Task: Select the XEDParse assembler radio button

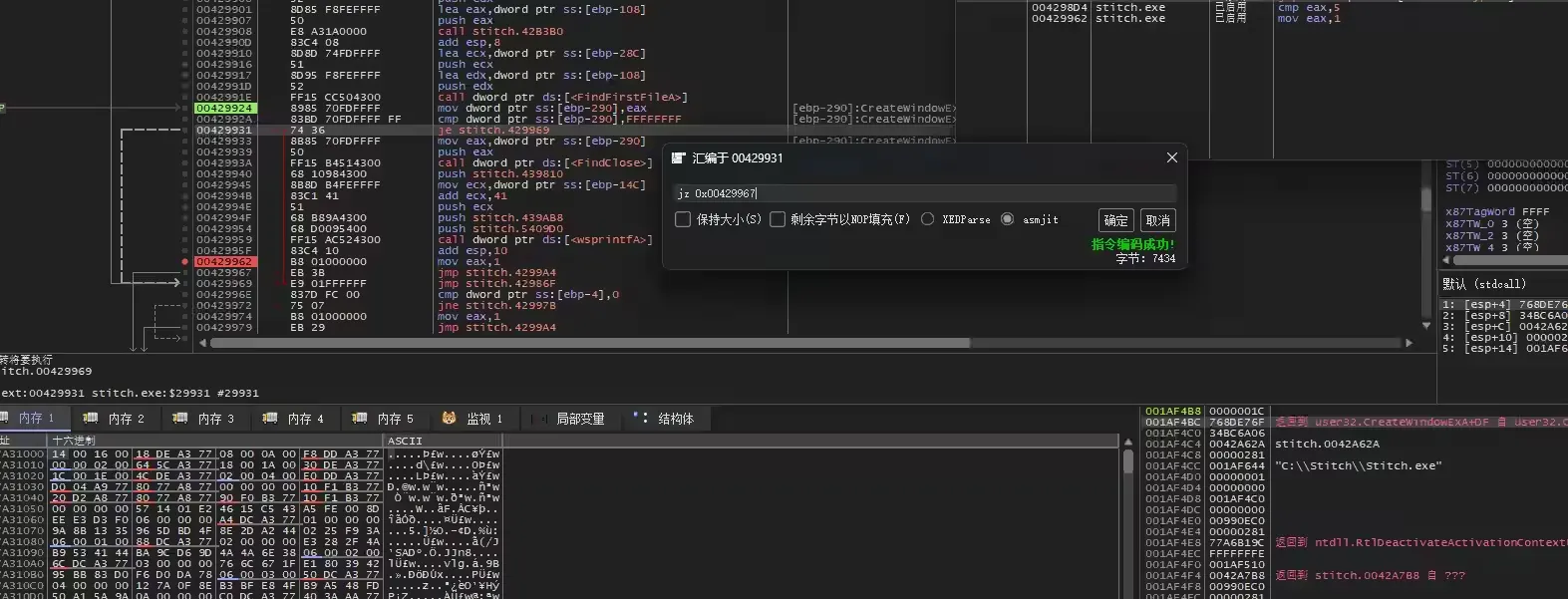Action: tap(928, 219)
